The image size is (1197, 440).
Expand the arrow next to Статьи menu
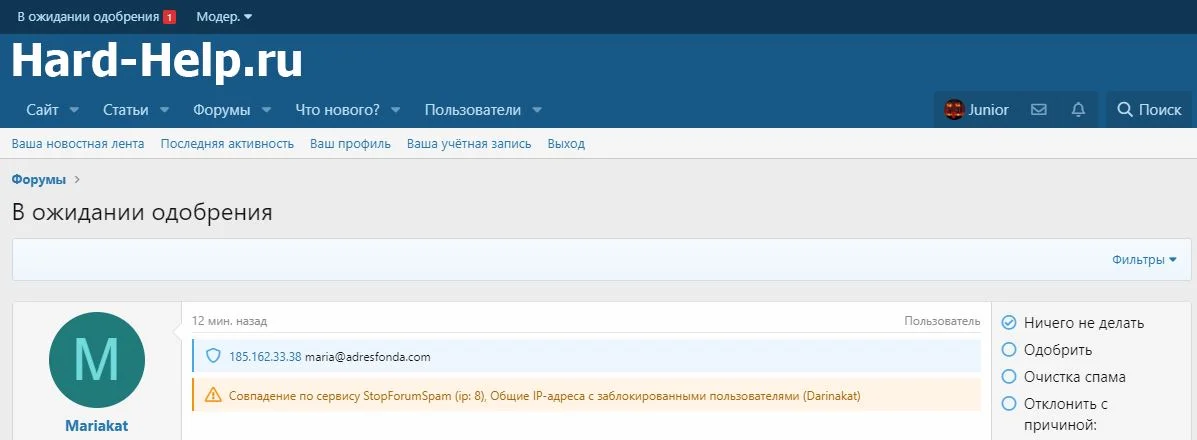point(164,110)
